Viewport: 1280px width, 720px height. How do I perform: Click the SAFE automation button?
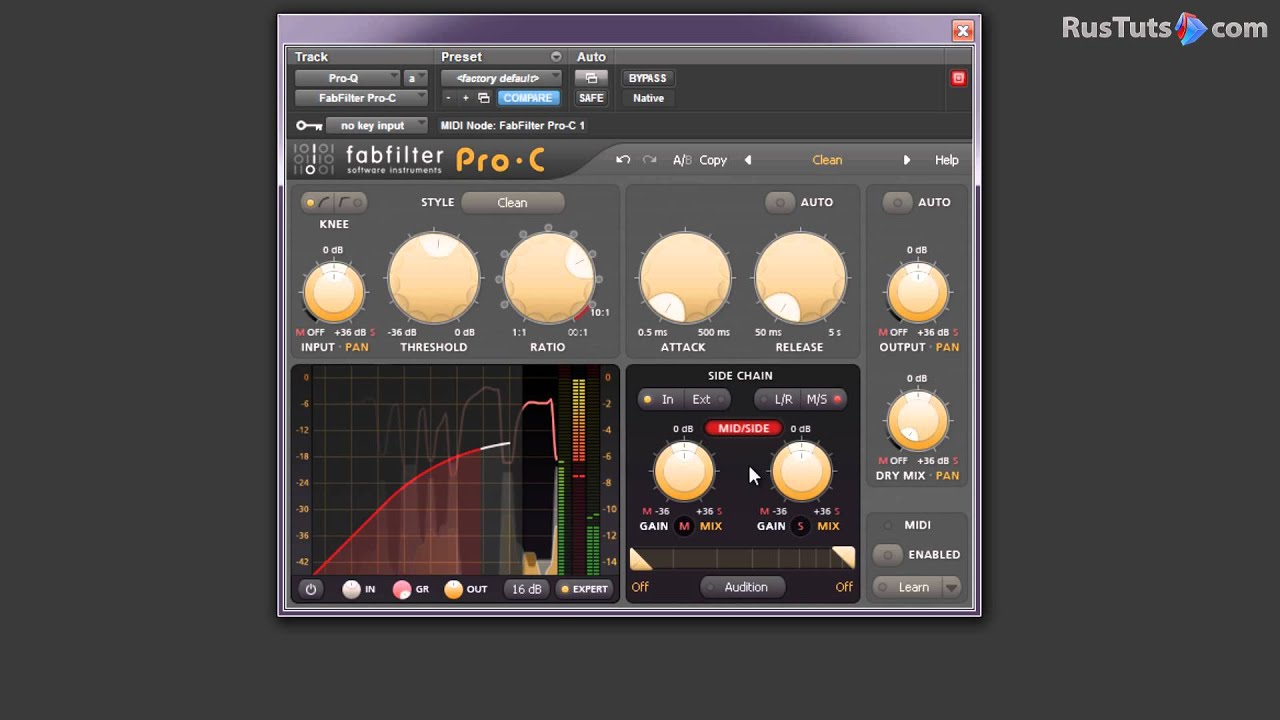[x=591, y=98]
